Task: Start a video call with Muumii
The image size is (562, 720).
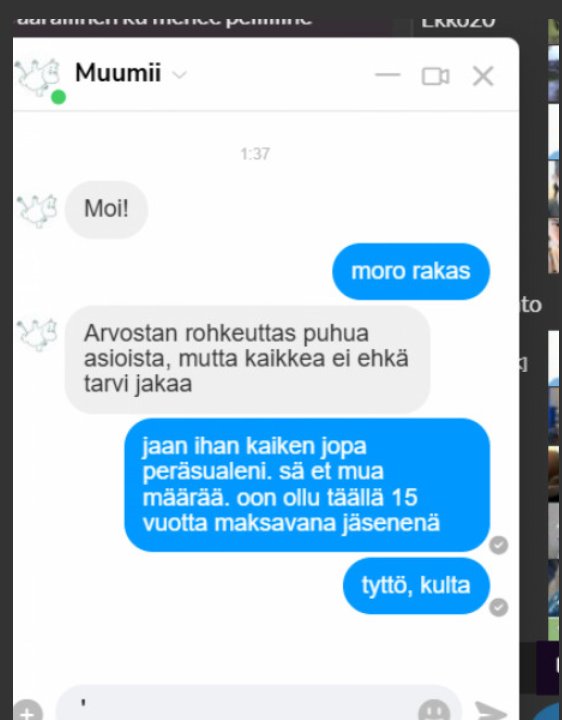Action: point(435,76)
